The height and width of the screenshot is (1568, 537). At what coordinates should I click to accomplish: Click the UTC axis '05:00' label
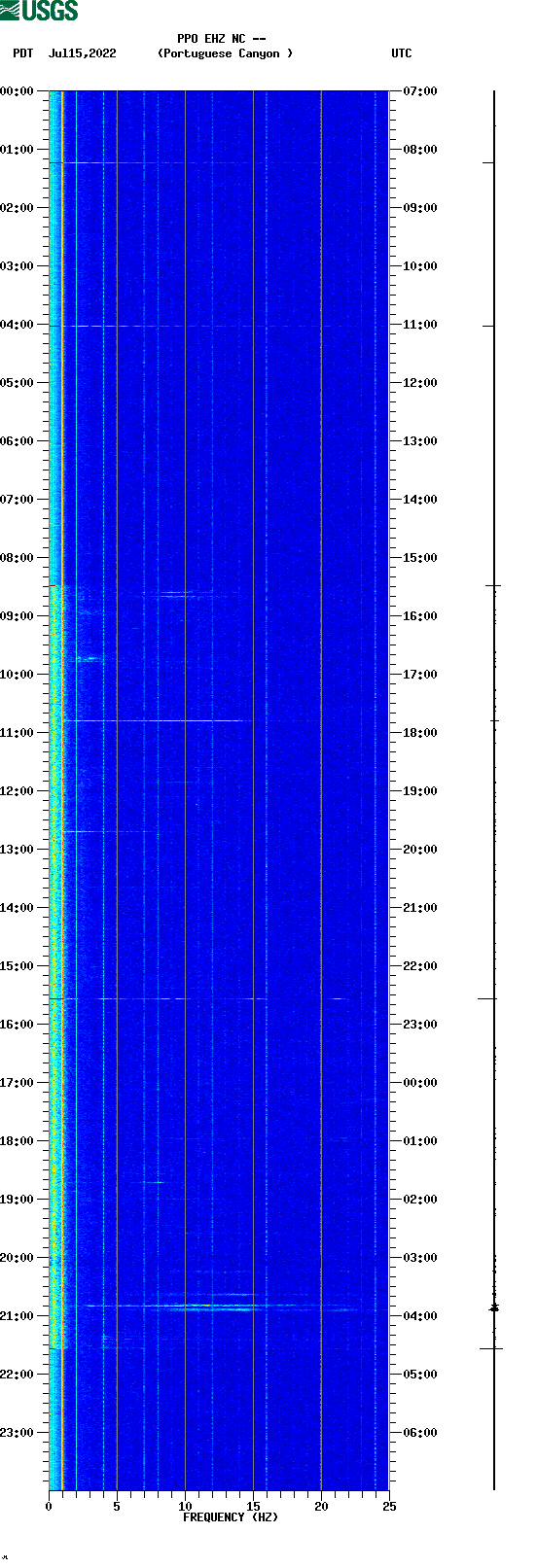tap(420, 1375)
